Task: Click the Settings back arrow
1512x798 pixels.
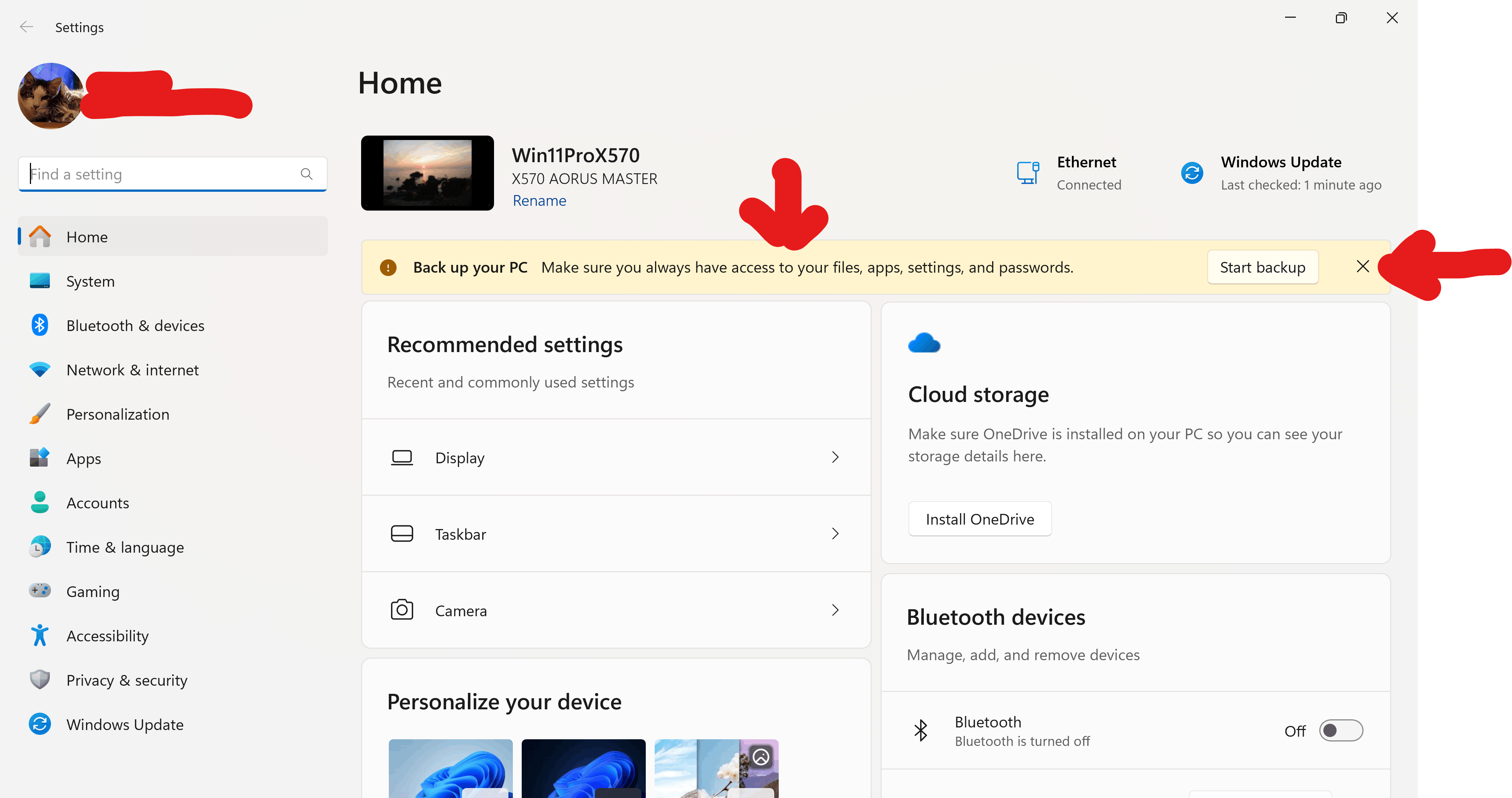Action: pyautogui.click(x=27, y=27)
